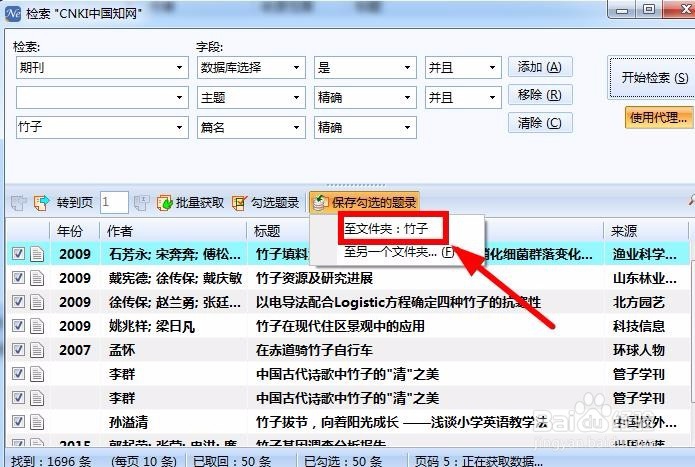Viewport: 695px width, 467px height.
Task: Click the next page icon after page box
Action: click(x=141, y=203)
